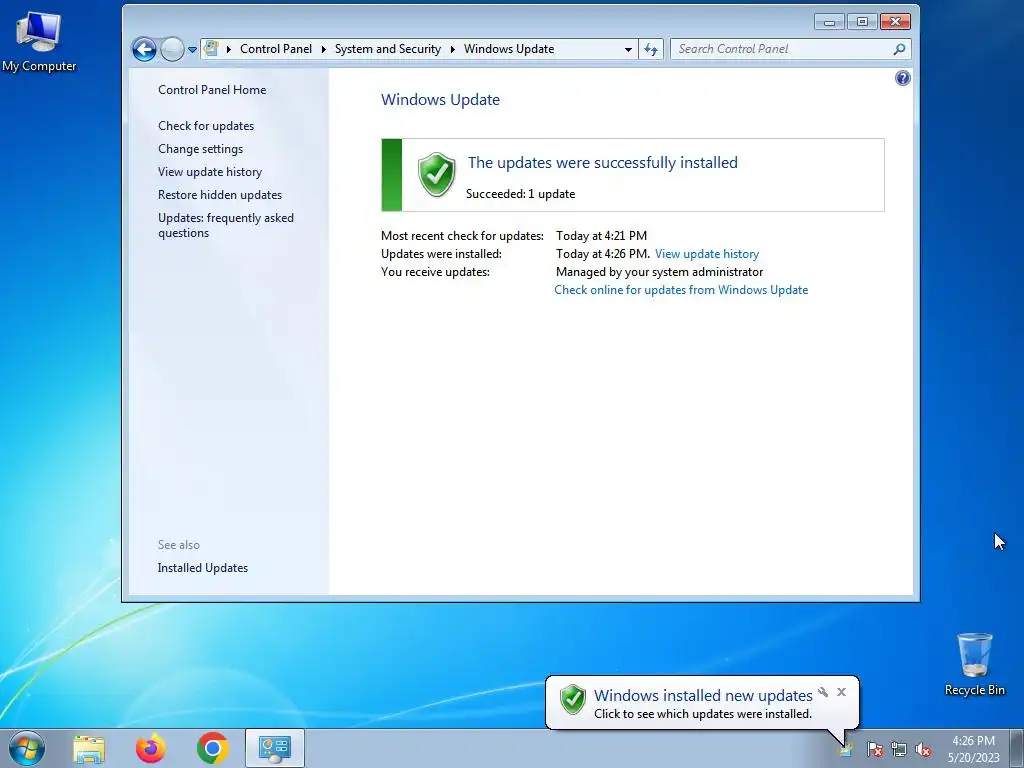Click the 'Succeeded: 1 update' text
The width and height of the screenshot is (1024, 768).
520,194
